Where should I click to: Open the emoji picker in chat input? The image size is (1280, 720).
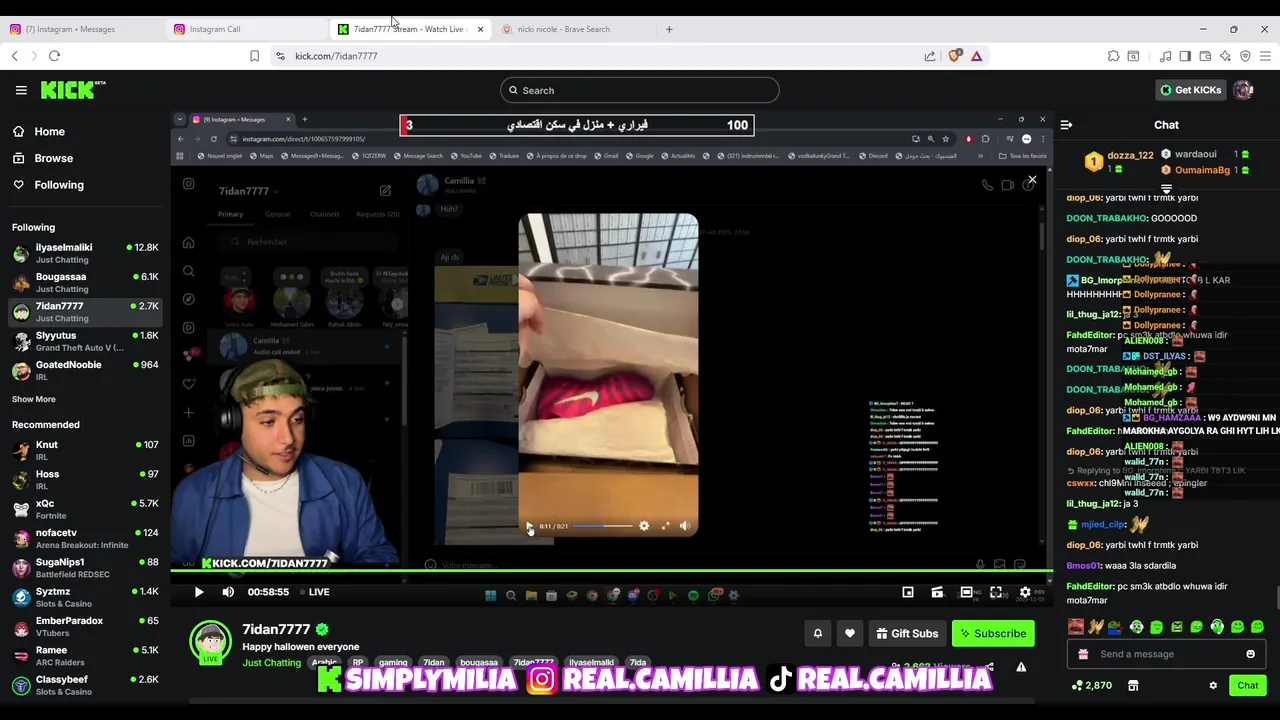pyautogui.click(x=1250, y=654)
